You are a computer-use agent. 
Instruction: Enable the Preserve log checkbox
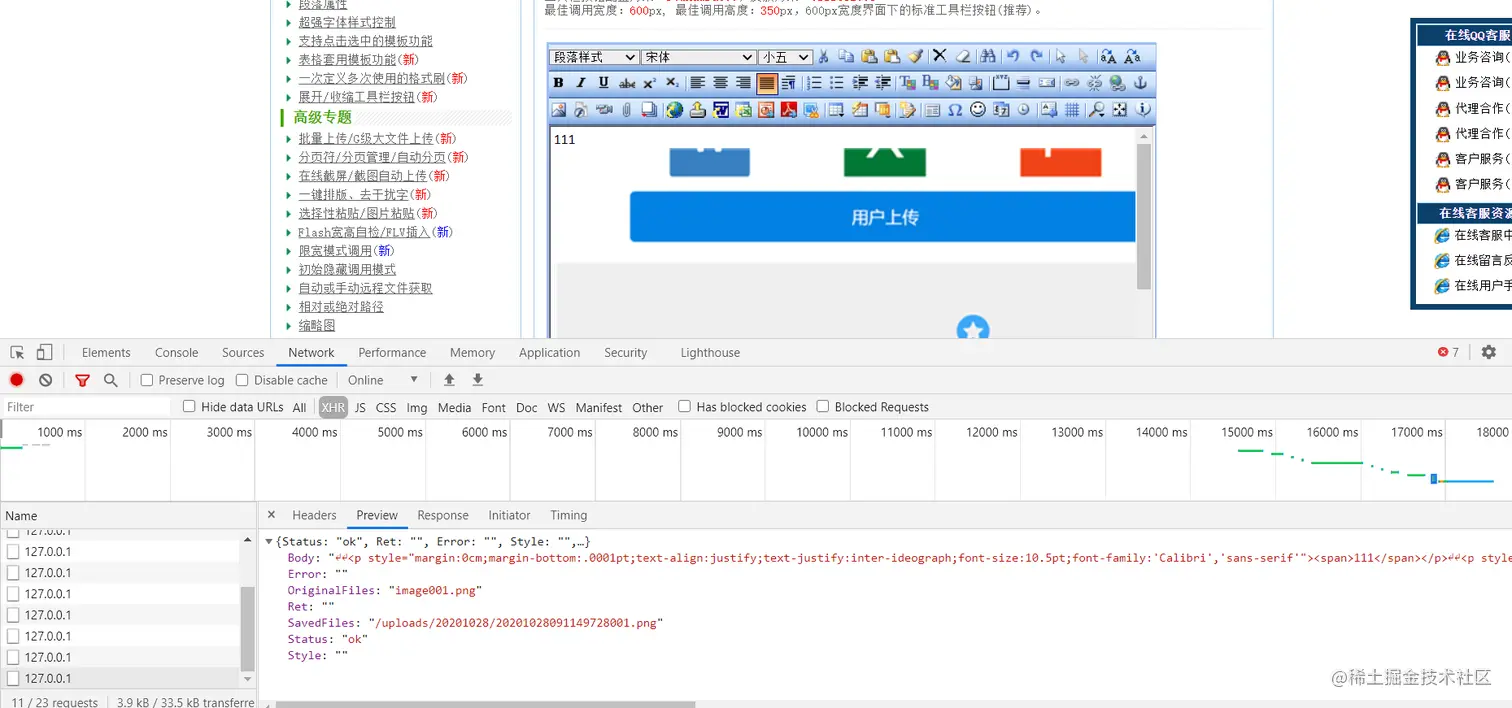tap(147, 380)
